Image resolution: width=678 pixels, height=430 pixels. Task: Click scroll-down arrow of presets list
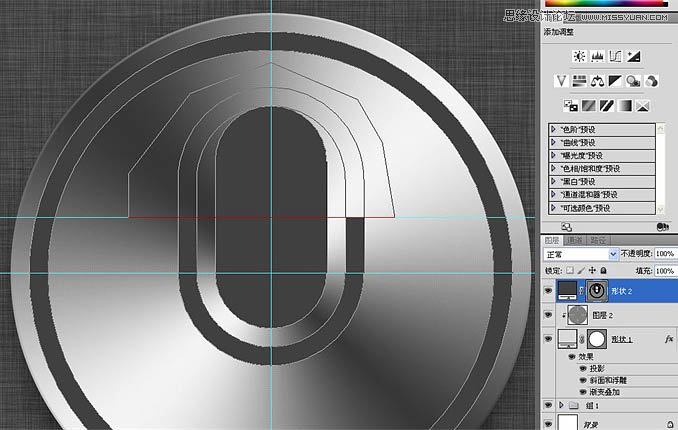pos(660,209)
